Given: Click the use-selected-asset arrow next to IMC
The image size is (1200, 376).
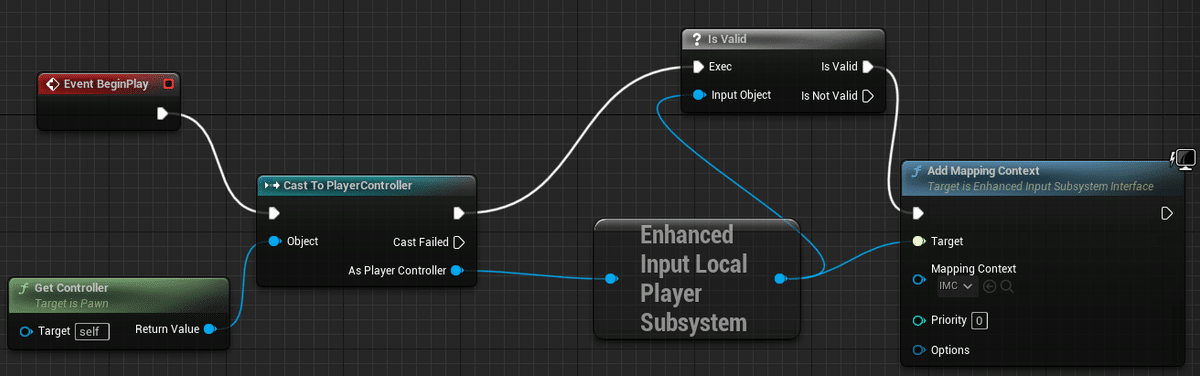Looking at the screenshot, I should tap(990, 287).
